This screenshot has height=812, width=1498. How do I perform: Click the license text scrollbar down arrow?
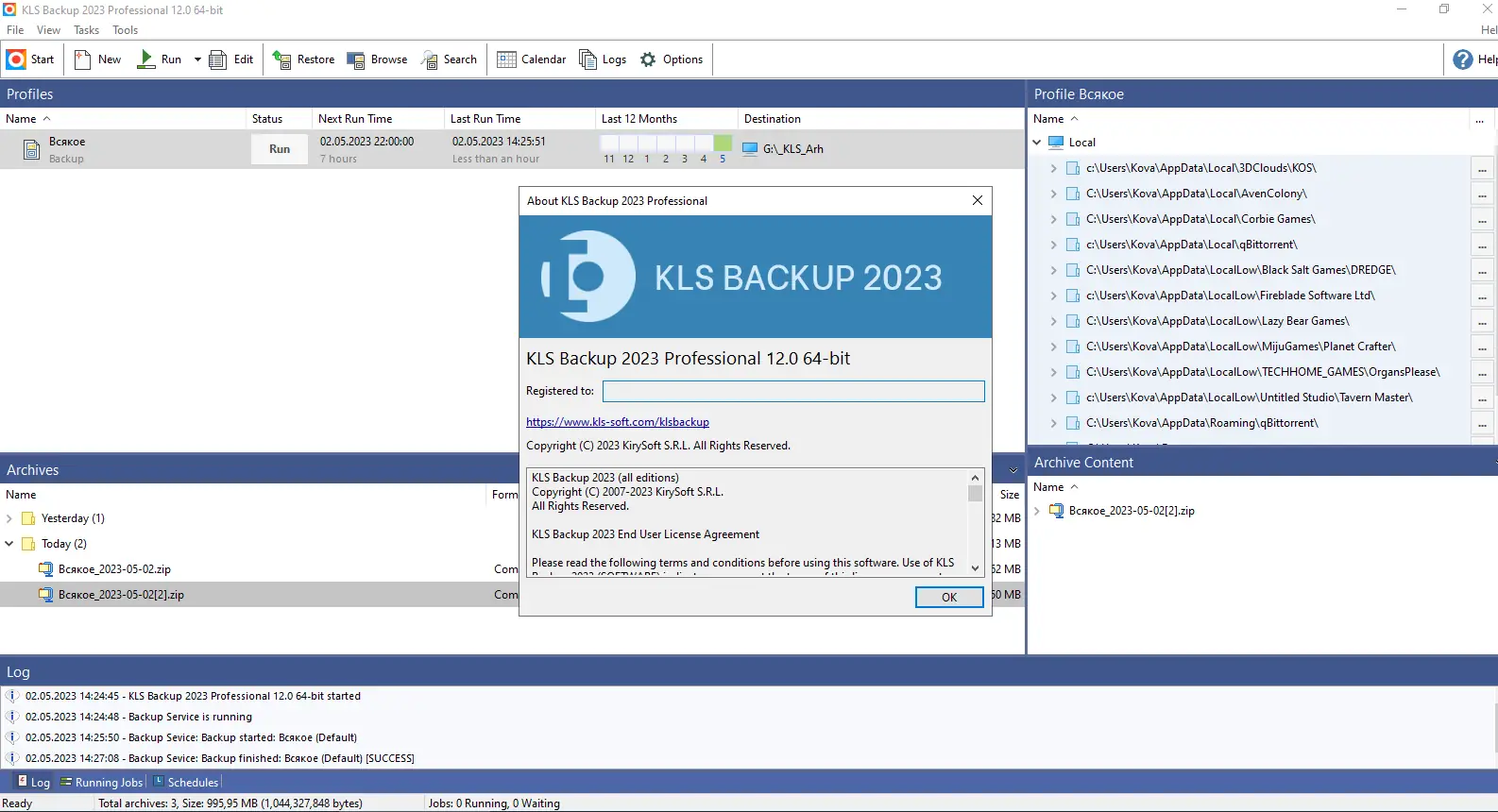[976, 568]
